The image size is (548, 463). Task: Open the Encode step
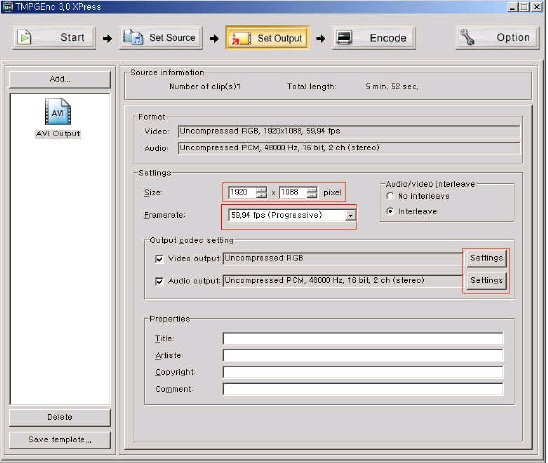pos(374,37)
